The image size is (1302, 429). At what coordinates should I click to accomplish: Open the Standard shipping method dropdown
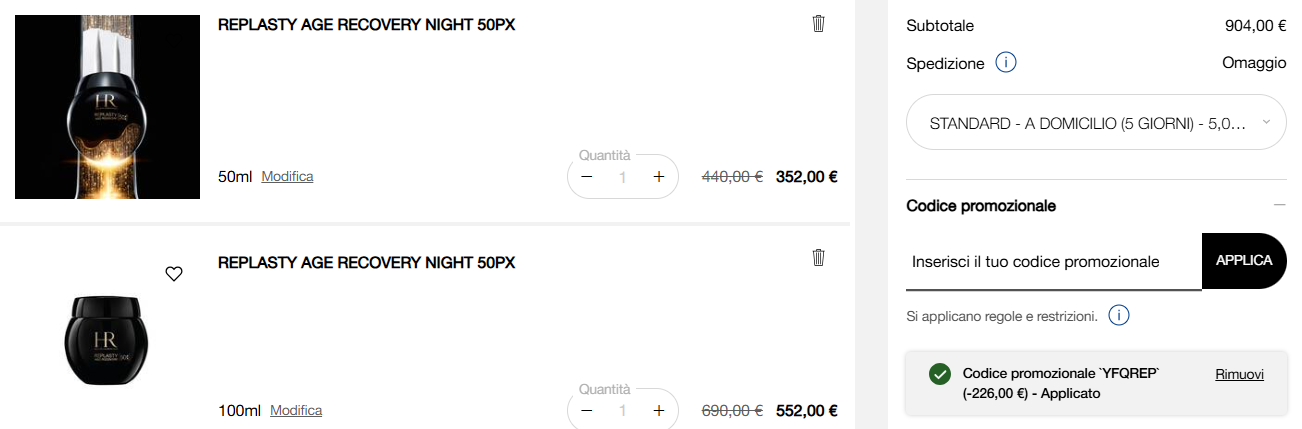tap(1096, 123)
